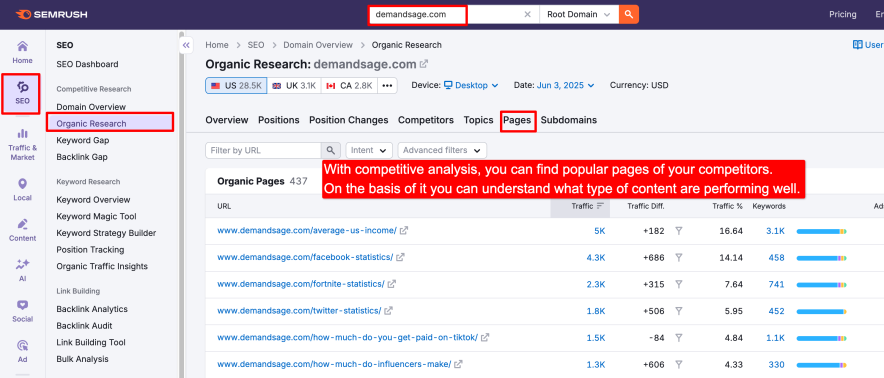Open Traffic & Market sidebar icon

[x=23, y=144]
